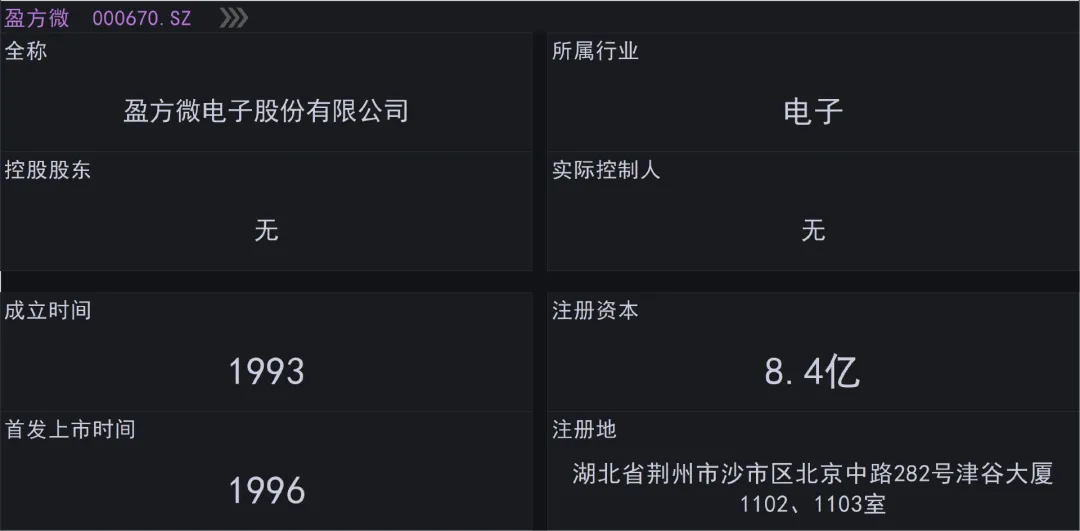Click the address line 1102、1103室
The width and height of the screenshot is (1080, 531).
coord(813,505)
